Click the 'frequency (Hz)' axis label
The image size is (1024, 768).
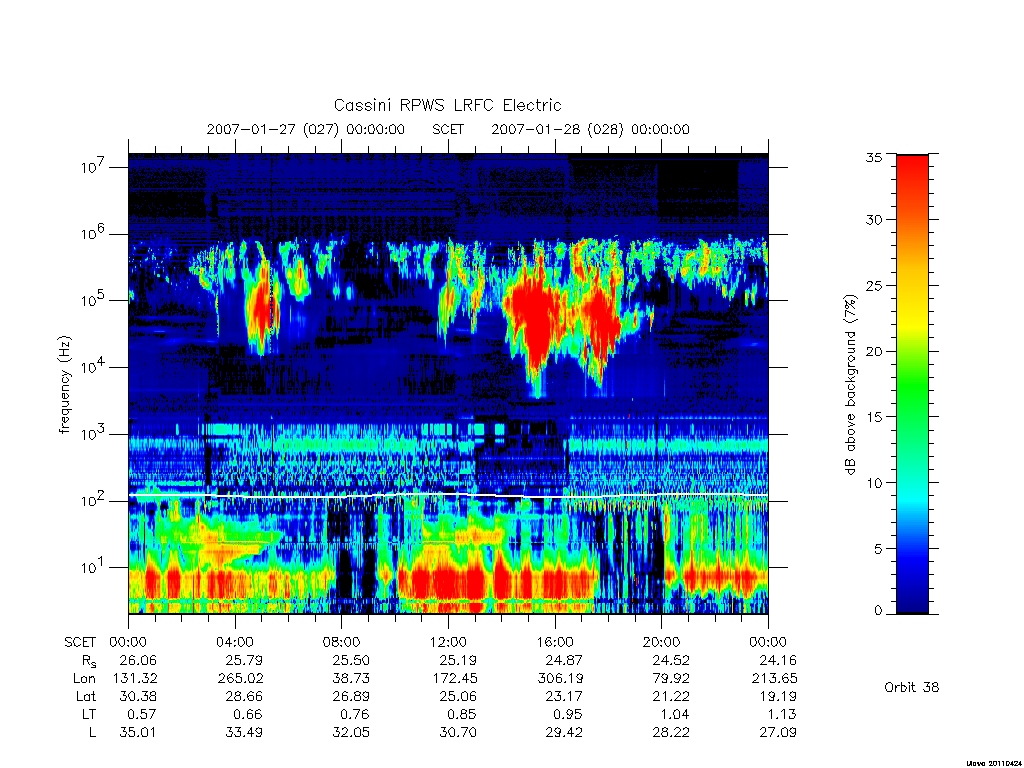64,385
